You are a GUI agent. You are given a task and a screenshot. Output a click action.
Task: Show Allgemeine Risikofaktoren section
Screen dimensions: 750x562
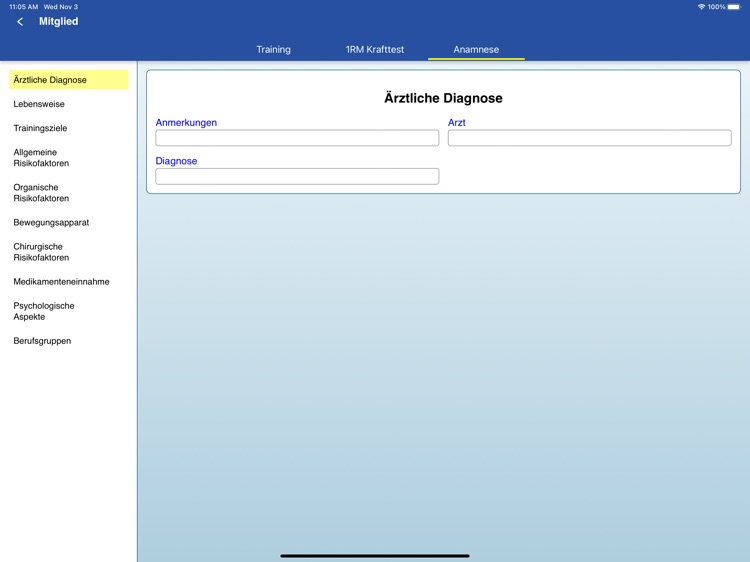[x=41, y=158]
